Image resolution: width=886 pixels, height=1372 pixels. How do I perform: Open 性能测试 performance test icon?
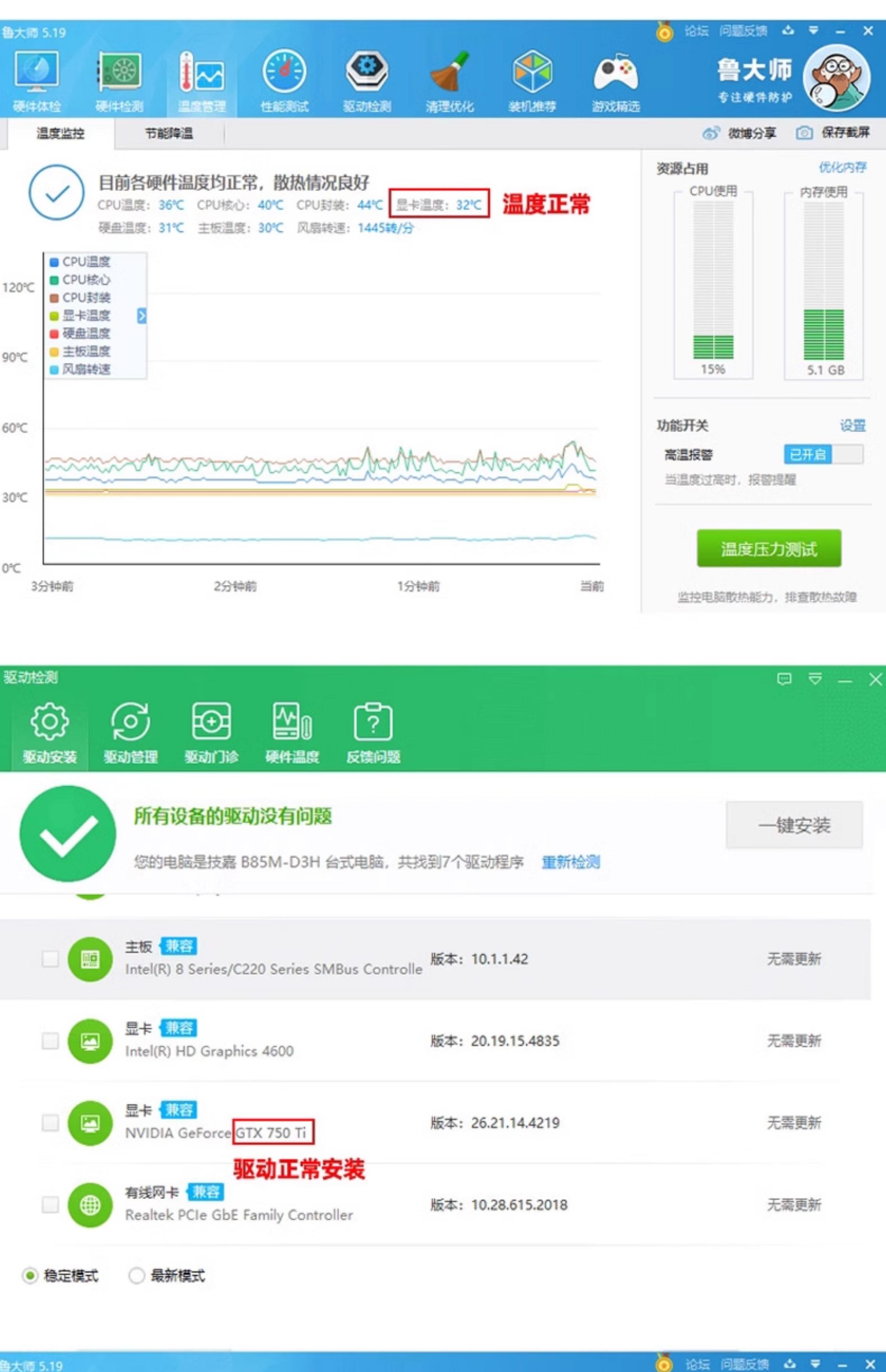click(x=284, y=71)
